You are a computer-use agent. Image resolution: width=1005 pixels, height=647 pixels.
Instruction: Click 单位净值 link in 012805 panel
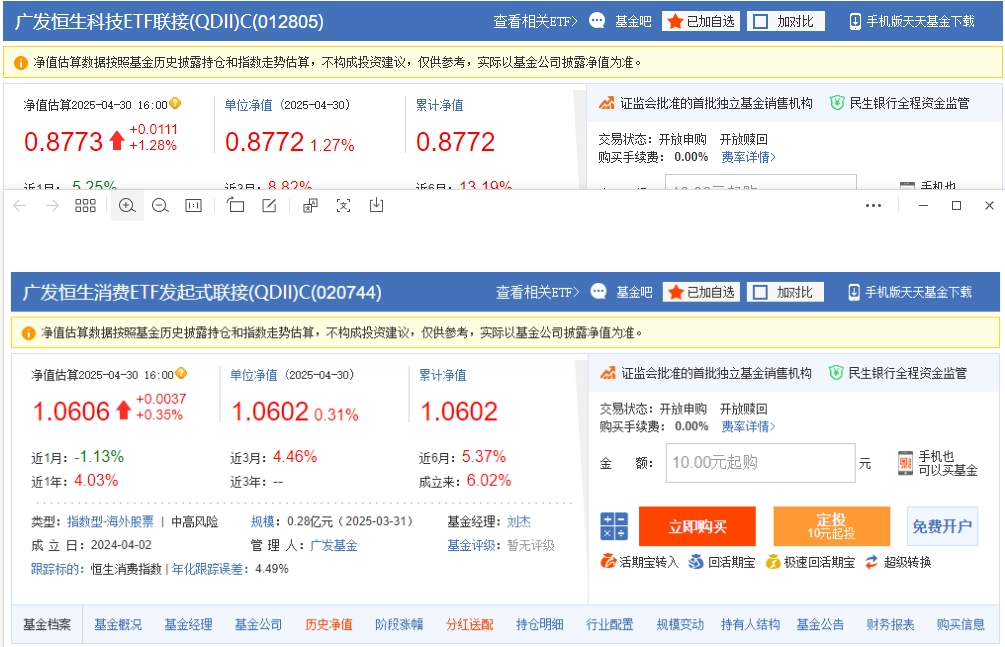[248, 105]
